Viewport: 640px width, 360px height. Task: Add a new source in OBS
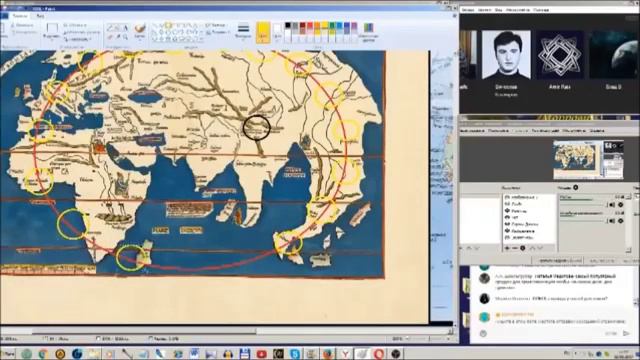coord(507,248)
